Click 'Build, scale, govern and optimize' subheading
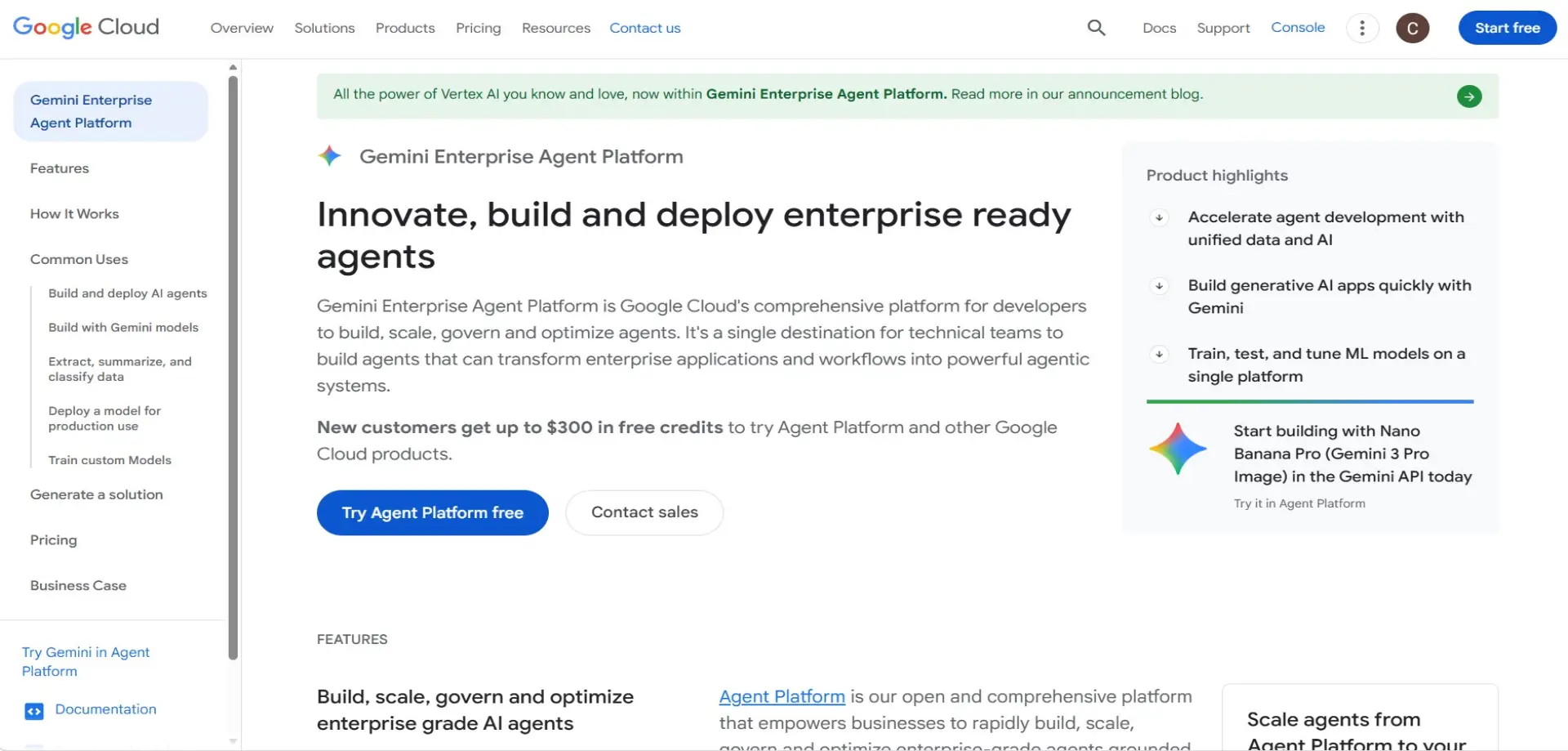 pos(475,710)
